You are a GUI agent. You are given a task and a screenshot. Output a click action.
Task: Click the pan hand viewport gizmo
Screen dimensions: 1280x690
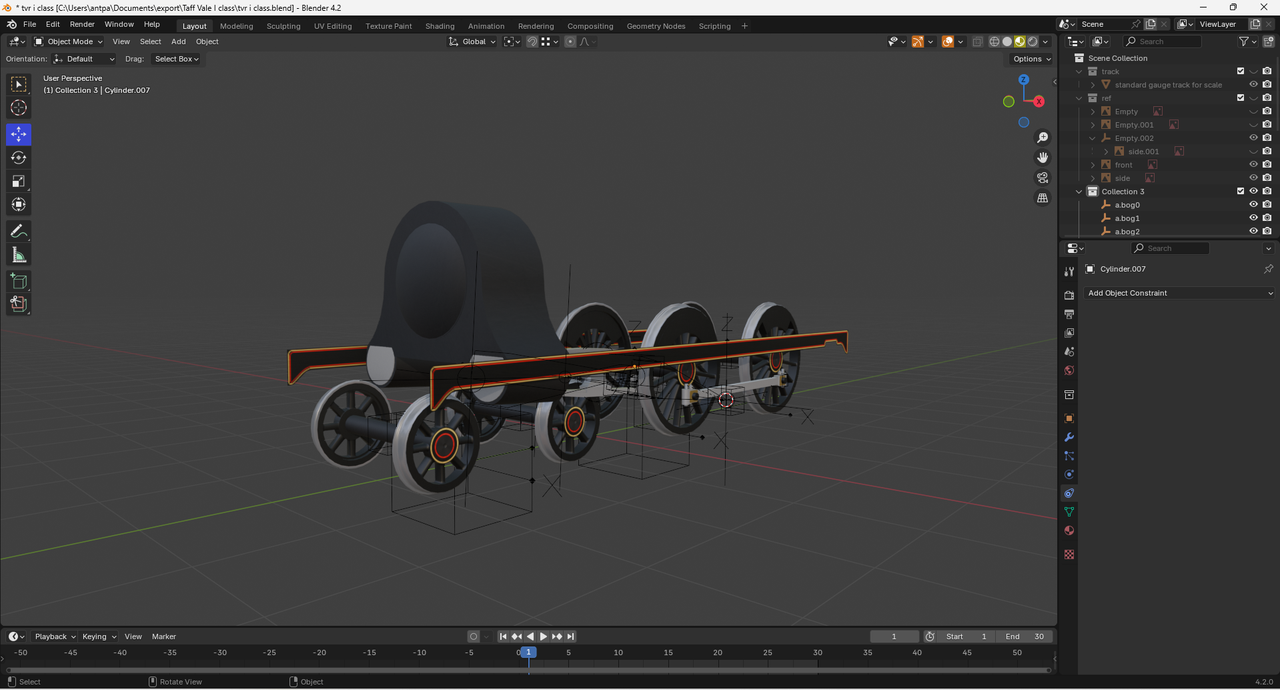1042,157
